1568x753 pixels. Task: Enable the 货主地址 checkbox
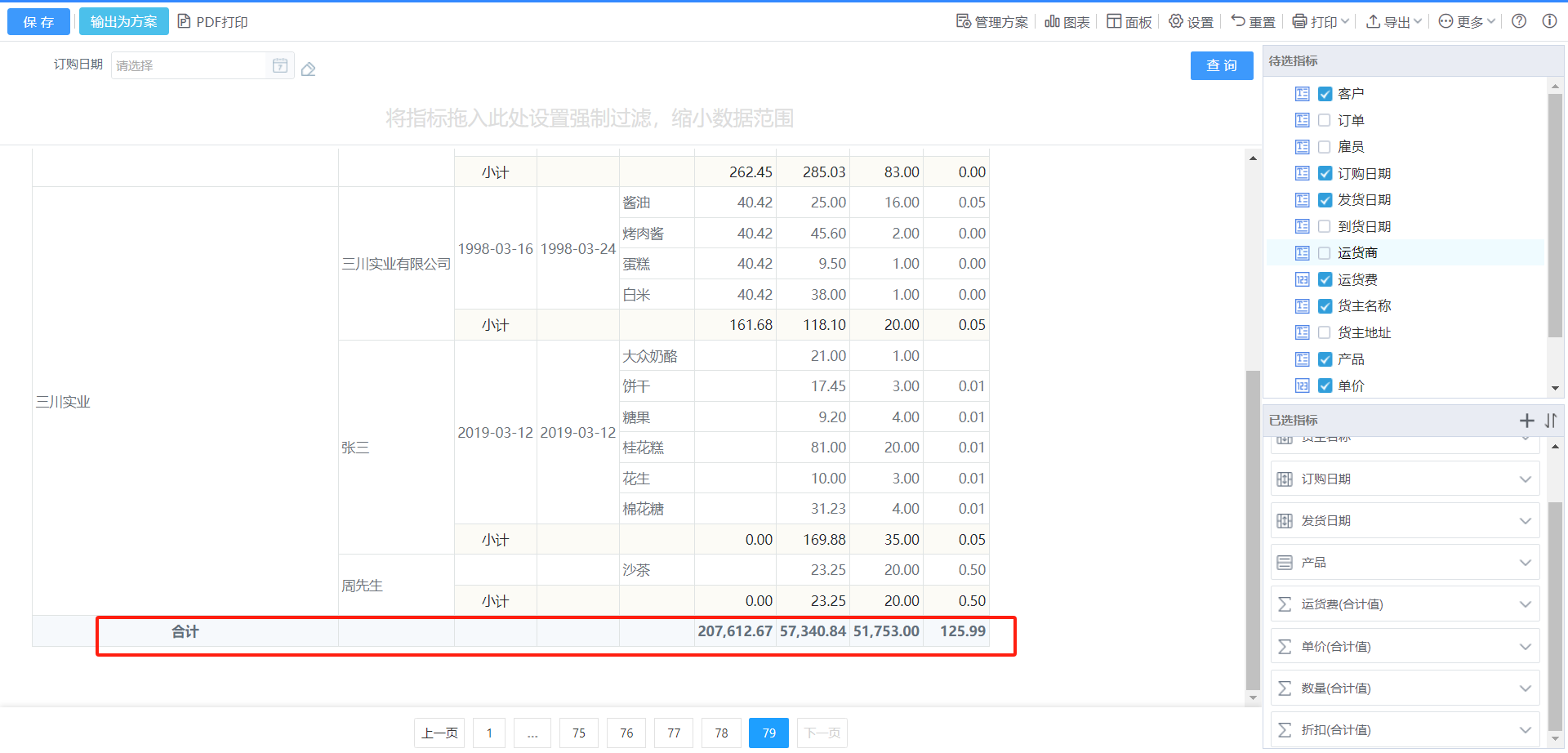pos(1325,333)
